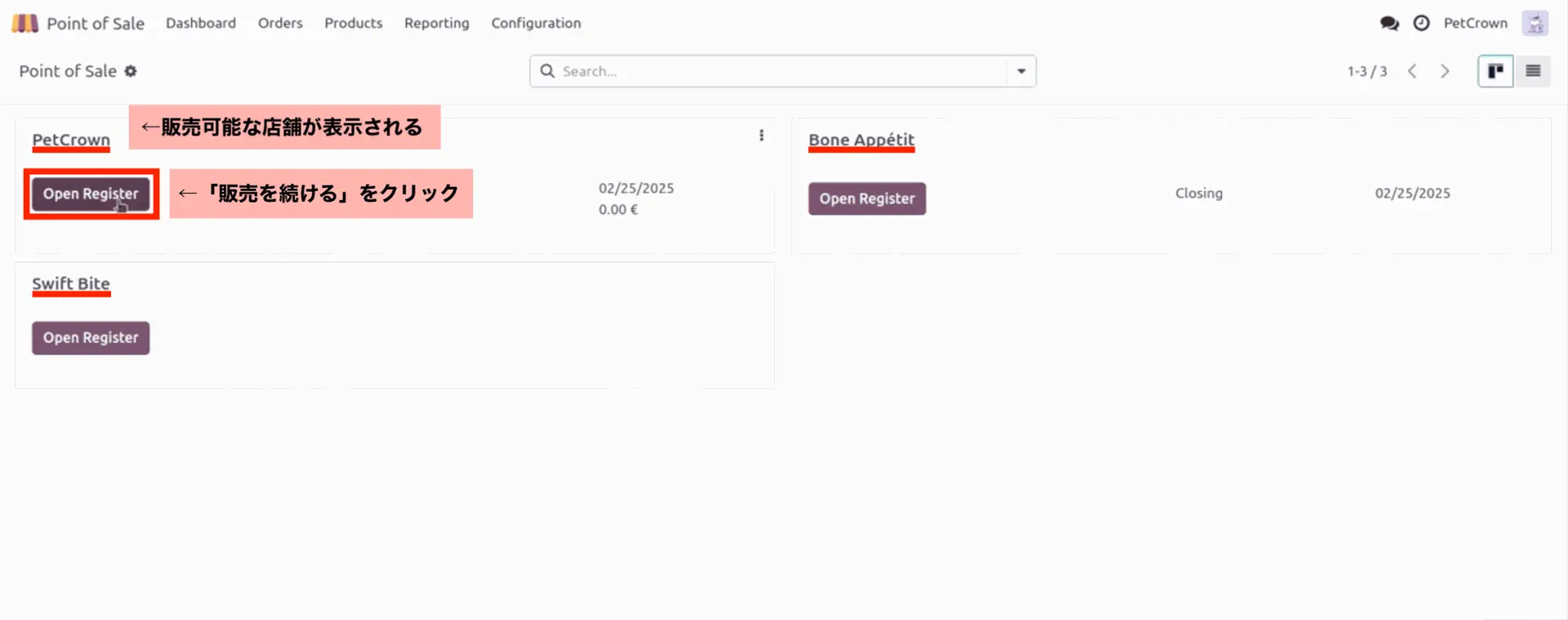This screenshot has width=1568, height=620.
Task: Expand the search options dropdown arrow
Action: pyautogui.click(x=1021, y=71)
